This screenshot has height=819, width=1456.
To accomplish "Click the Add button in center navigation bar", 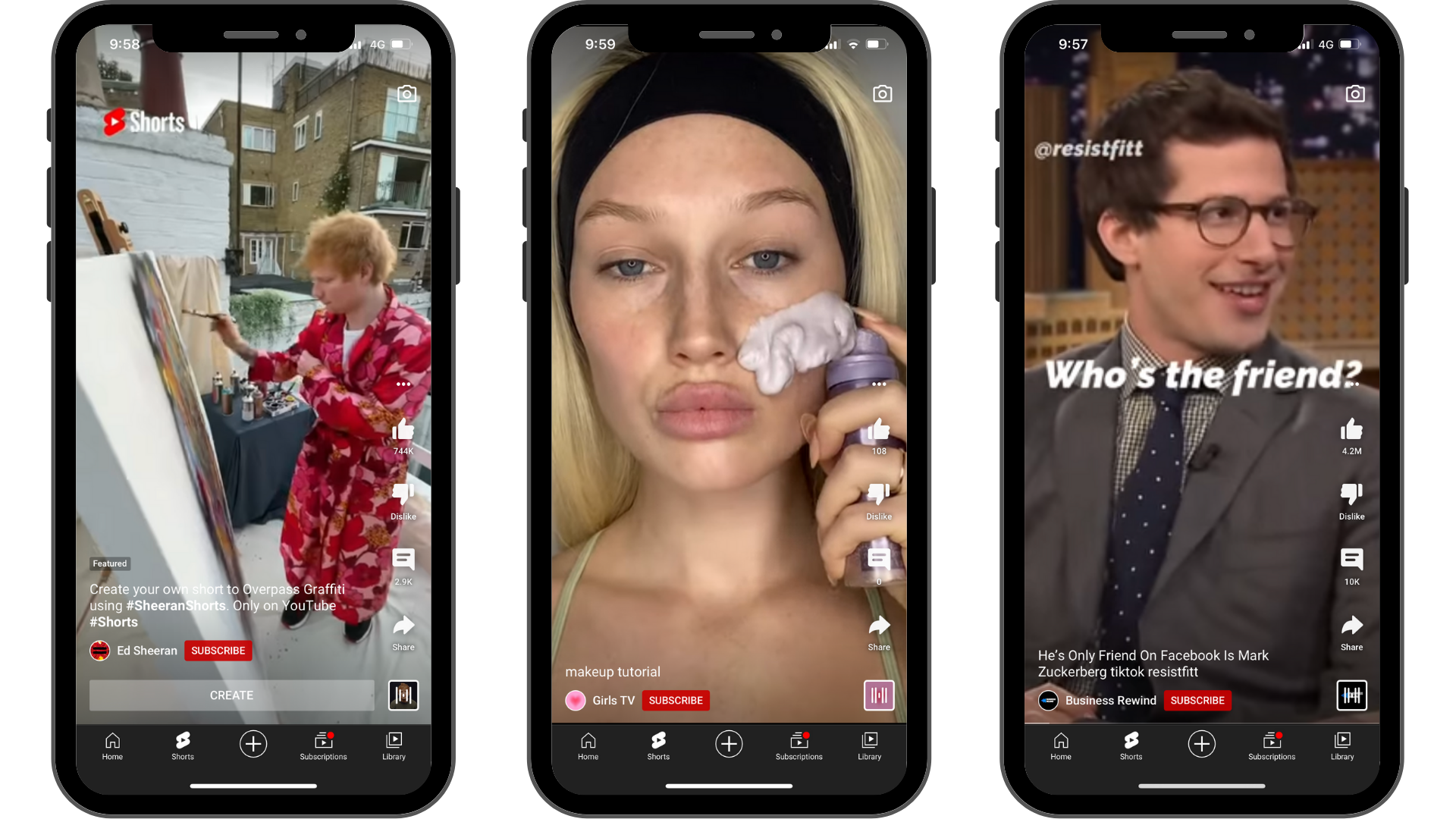I will (727, 742).
